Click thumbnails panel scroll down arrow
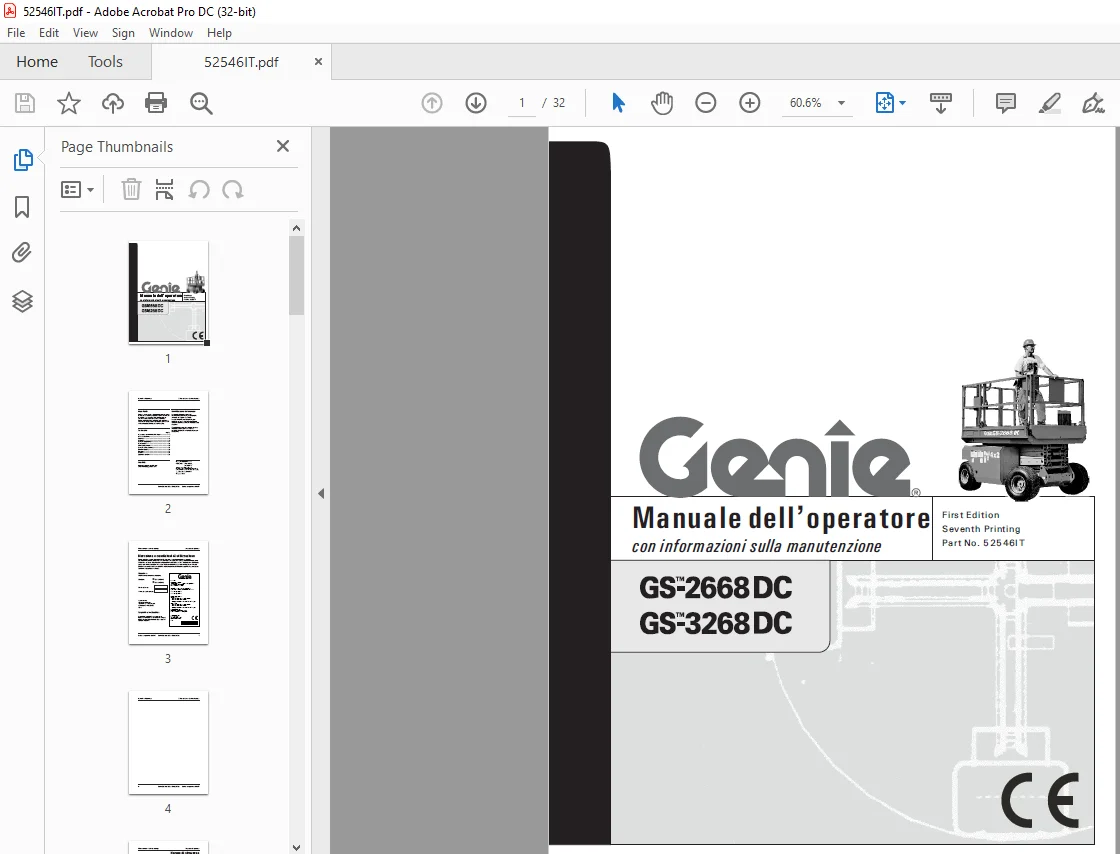This screenshot has height=854, width=1120. click(x=296, y=848)
